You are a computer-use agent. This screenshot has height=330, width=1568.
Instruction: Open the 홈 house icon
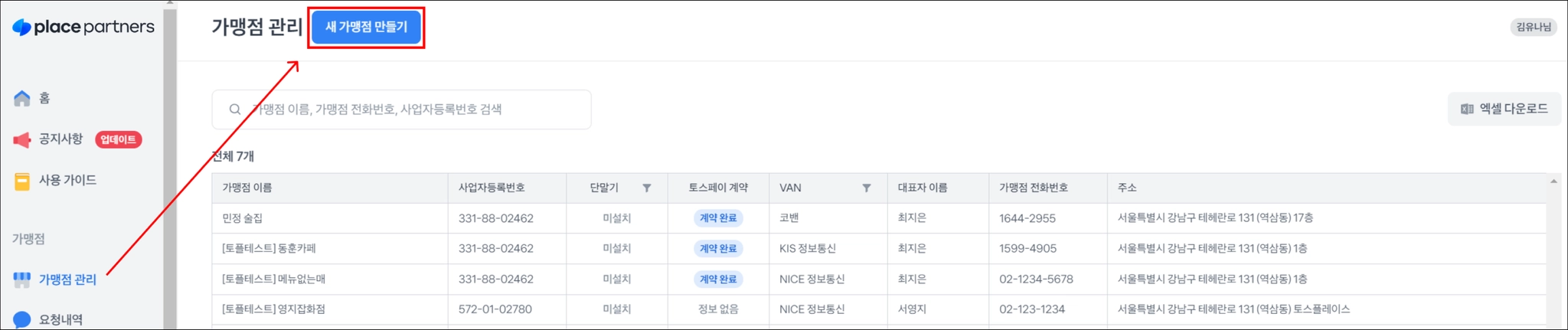click(x=22, y=98)
